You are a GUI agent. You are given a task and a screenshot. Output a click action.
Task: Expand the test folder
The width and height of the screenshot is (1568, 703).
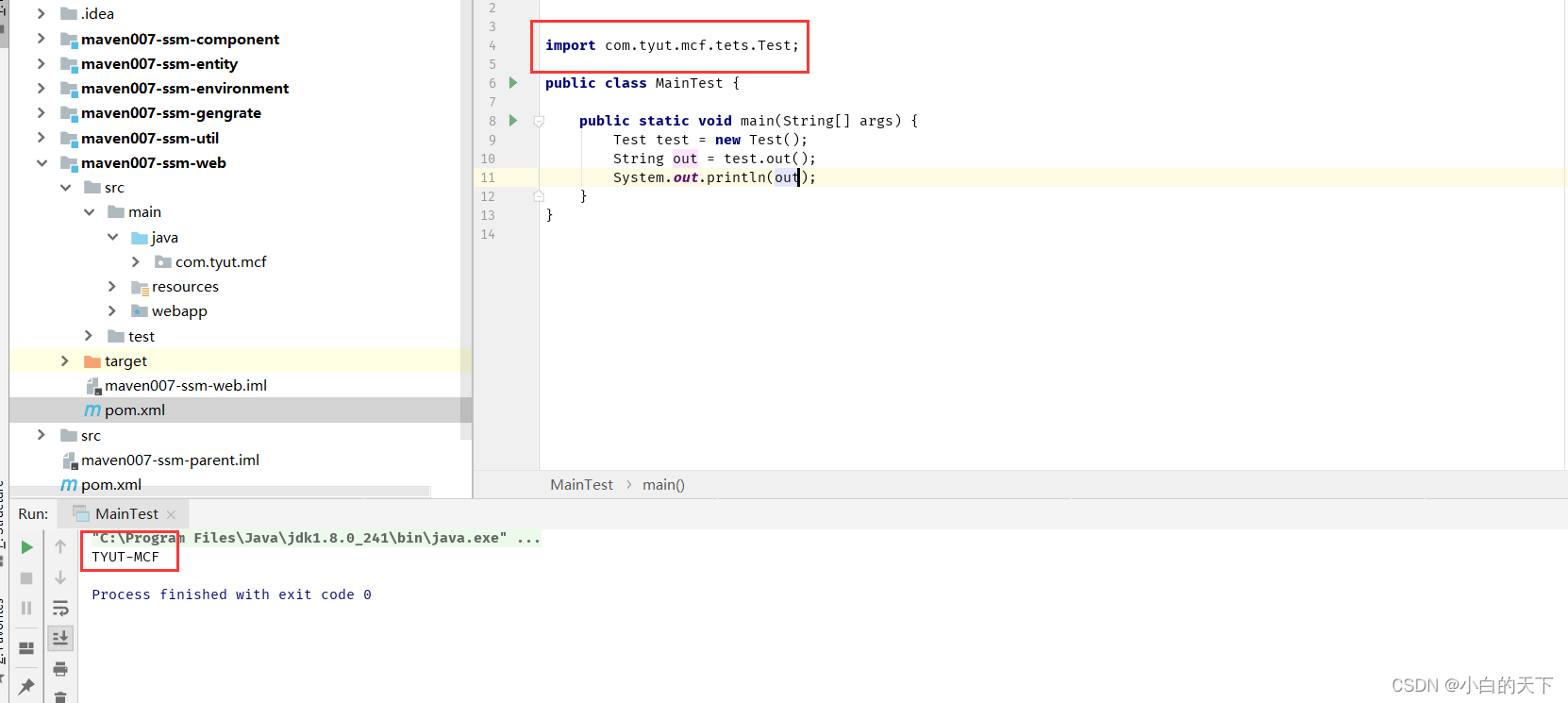pyautogui.click(x=88, y=336)
